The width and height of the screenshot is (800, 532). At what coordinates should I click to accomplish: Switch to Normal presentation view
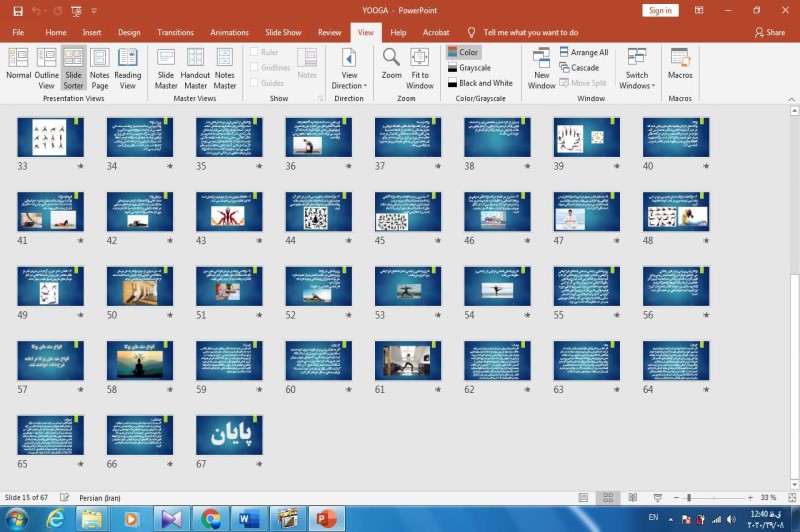click(x=18, y=68)
